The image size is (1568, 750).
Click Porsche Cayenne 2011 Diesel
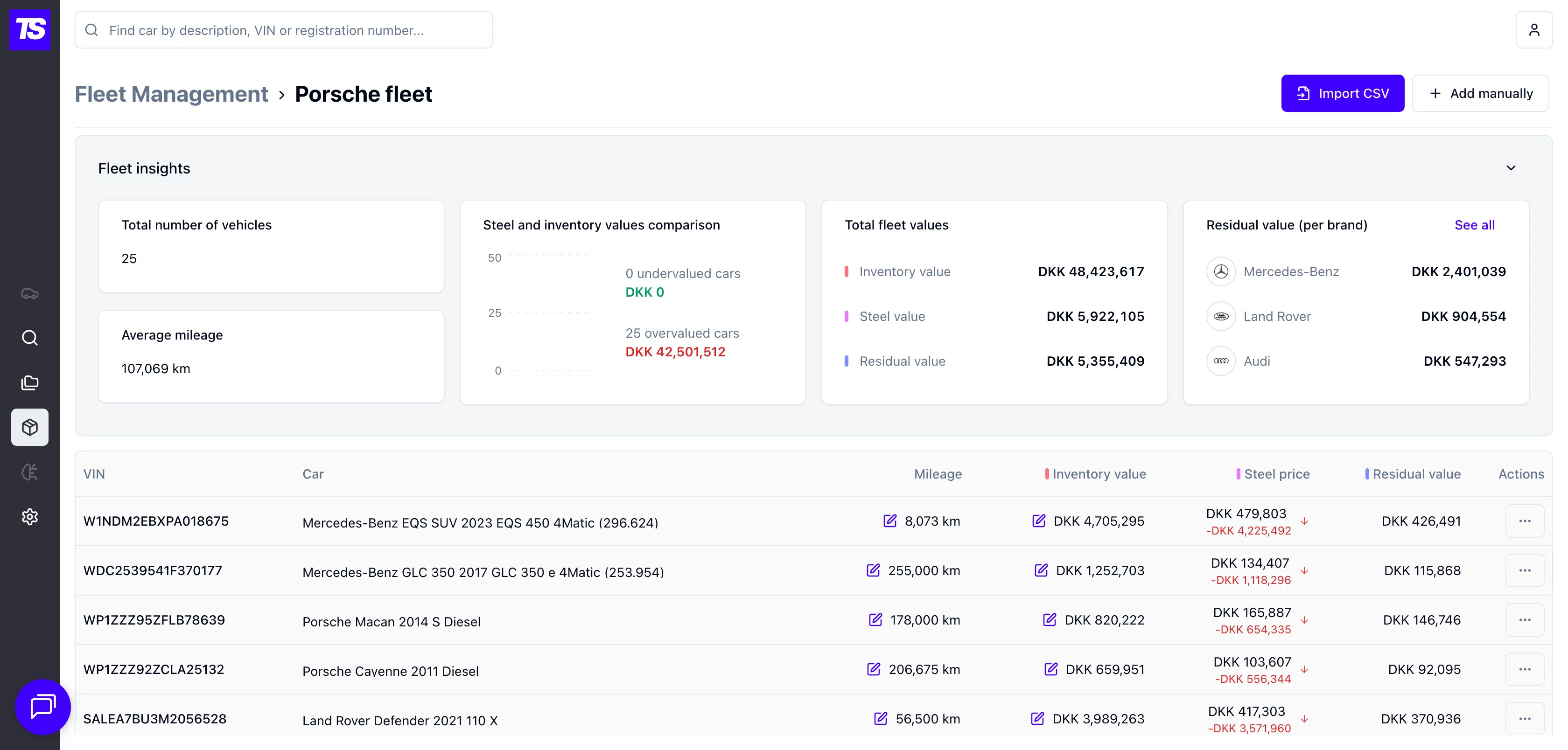point(390,671)
